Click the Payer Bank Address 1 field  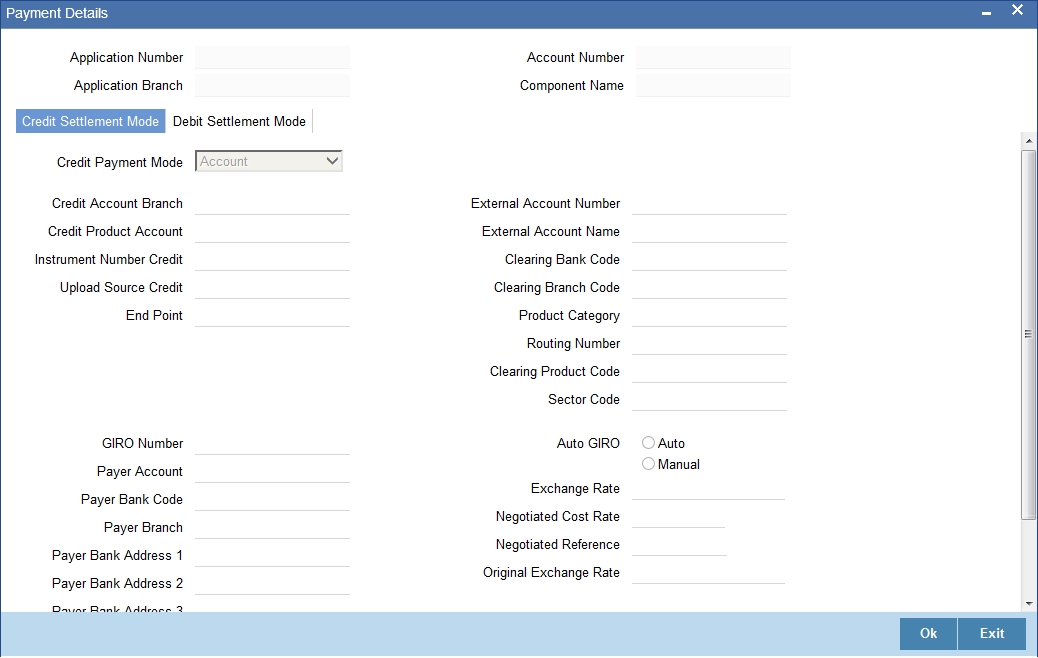coord(272,555)
